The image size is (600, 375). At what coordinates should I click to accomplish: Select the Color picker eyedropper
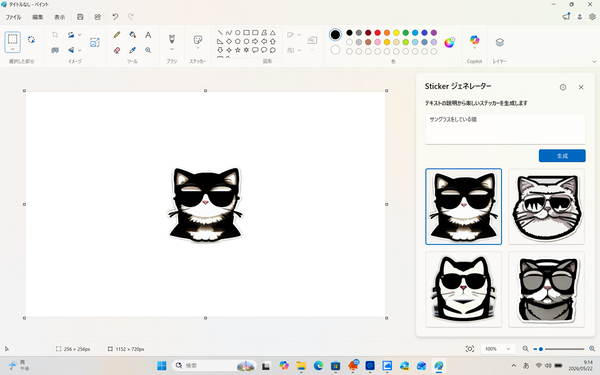click(132, 50)
